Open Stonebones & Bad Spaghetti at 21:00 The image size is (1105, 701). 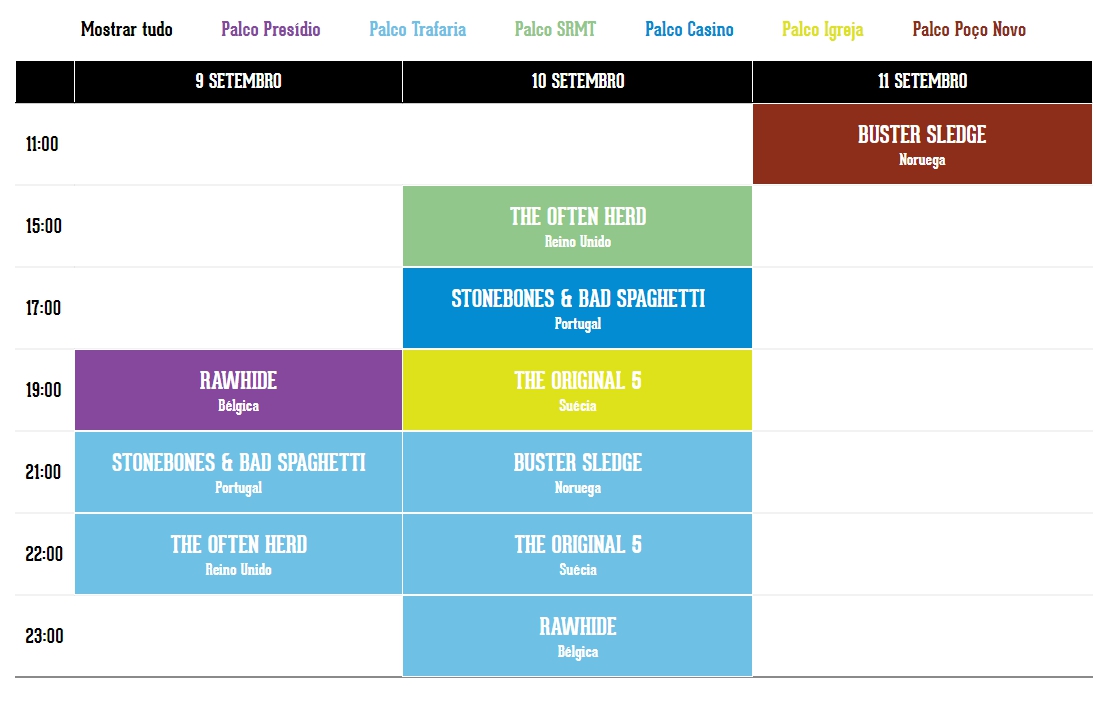click(238, 472)
